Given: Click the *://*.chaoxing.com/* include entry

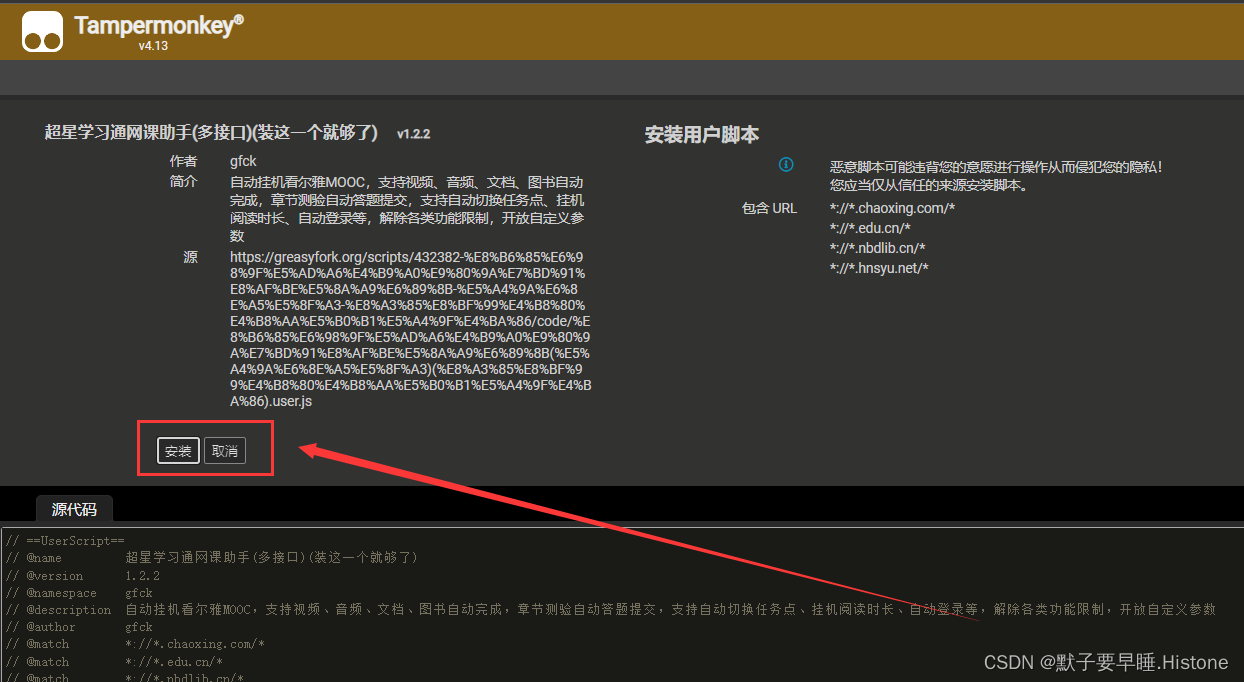Looking at the screenshot, I should point(892,208).
